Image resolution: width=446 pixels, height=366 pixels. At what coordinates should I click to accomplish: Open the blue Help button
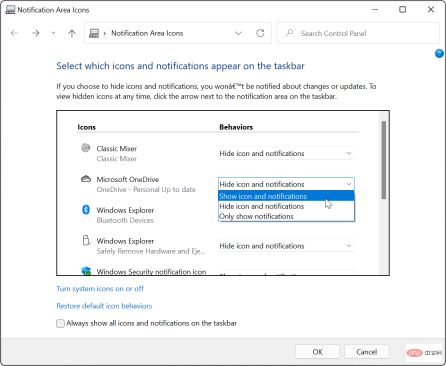click(x=439, y=53)
